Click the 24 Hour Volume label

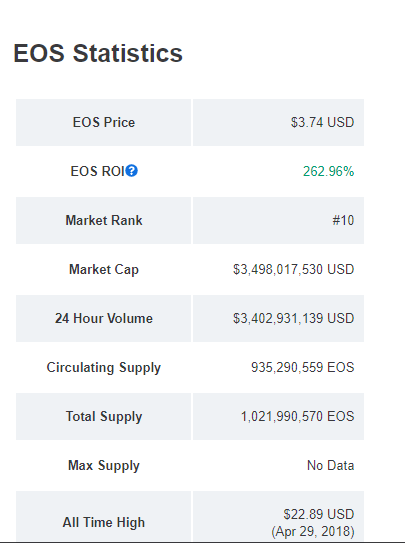[104, 318]
